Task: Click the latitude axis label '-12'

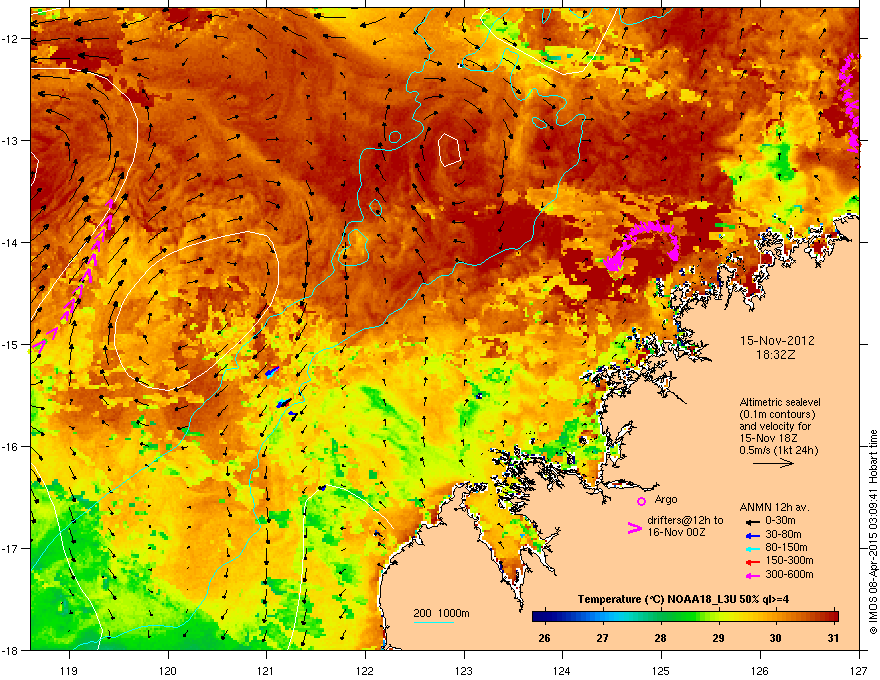Action: click(12, 39)
